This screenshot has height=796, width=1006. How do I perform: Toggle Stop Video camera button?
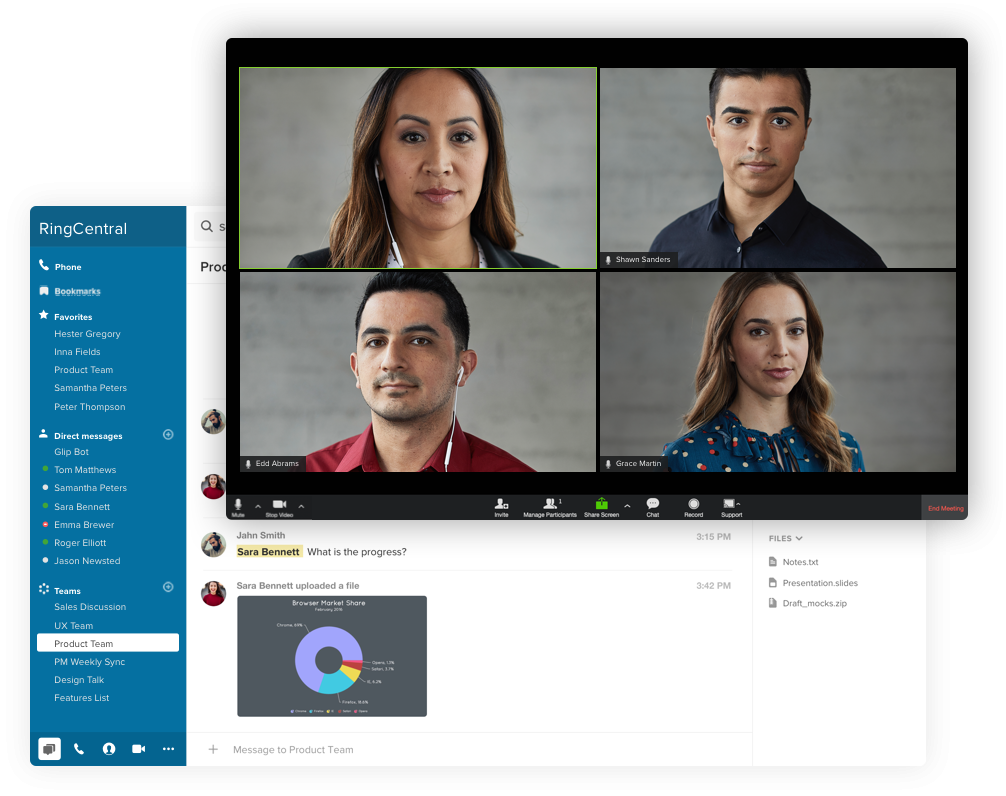pyautogui.click(x=279, y=505)
